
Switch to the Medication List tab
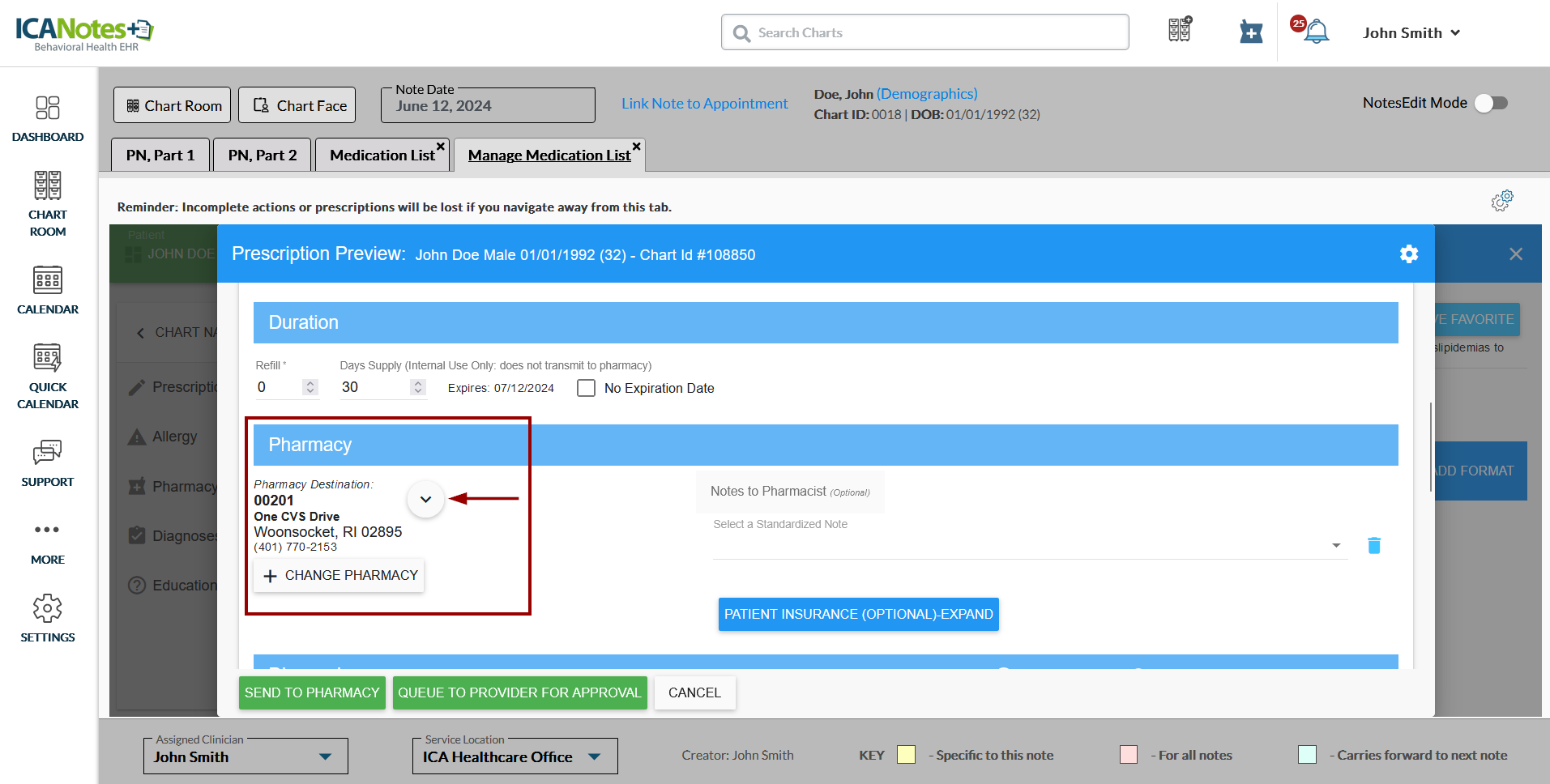pos(382,155)
